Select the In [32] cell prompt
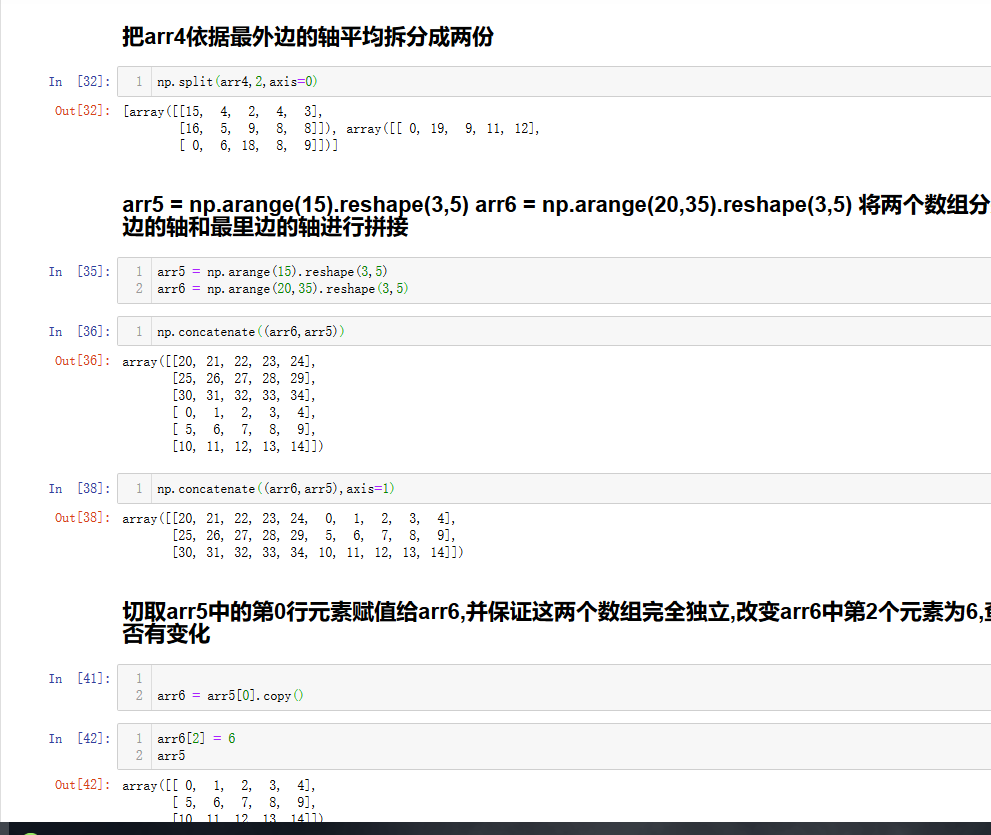The image size is (991, 835). tap(80, 82)
